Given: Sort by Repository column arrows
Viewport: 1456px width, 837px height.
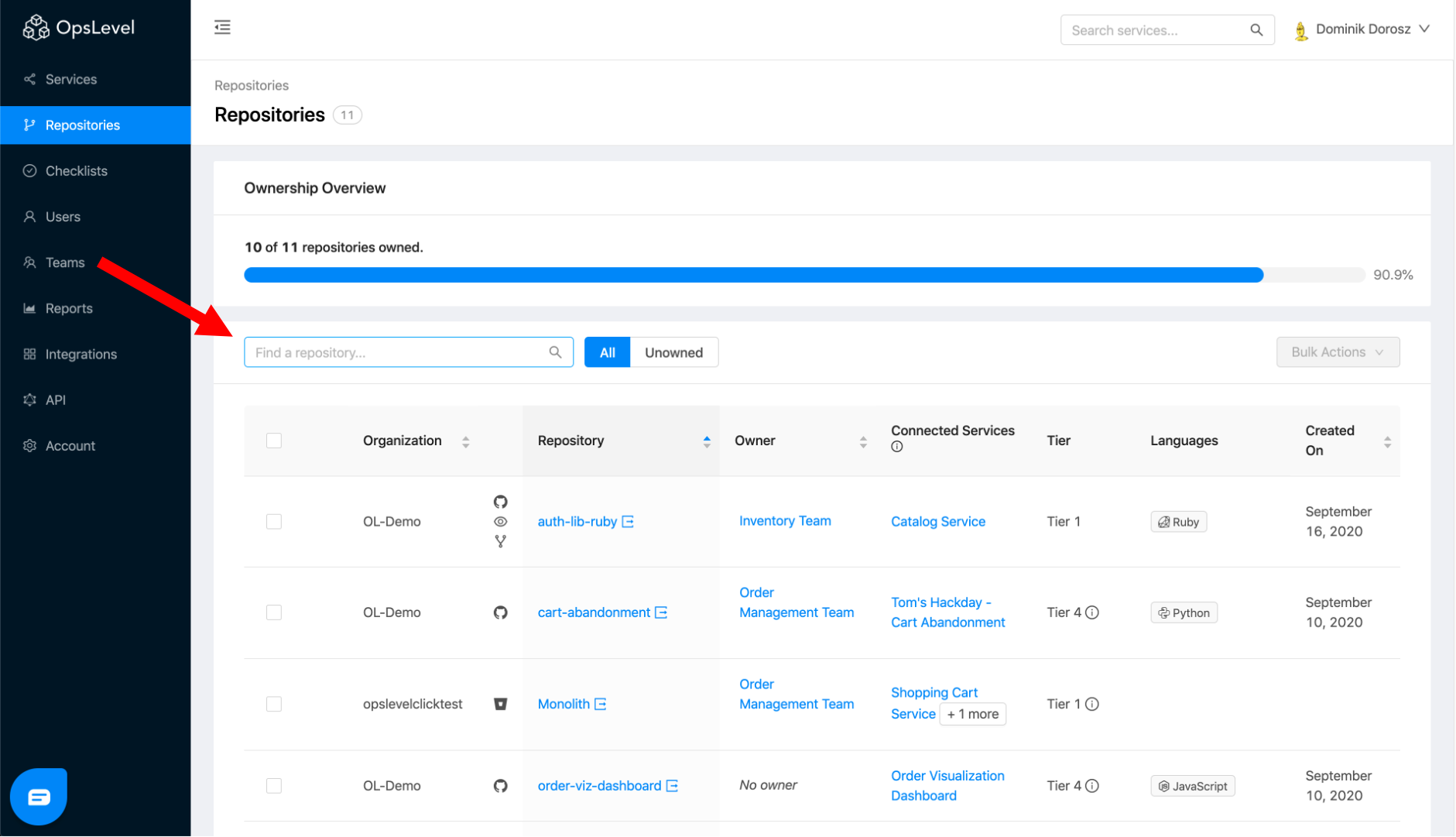Looking at the screenshot, I should 707,442.
